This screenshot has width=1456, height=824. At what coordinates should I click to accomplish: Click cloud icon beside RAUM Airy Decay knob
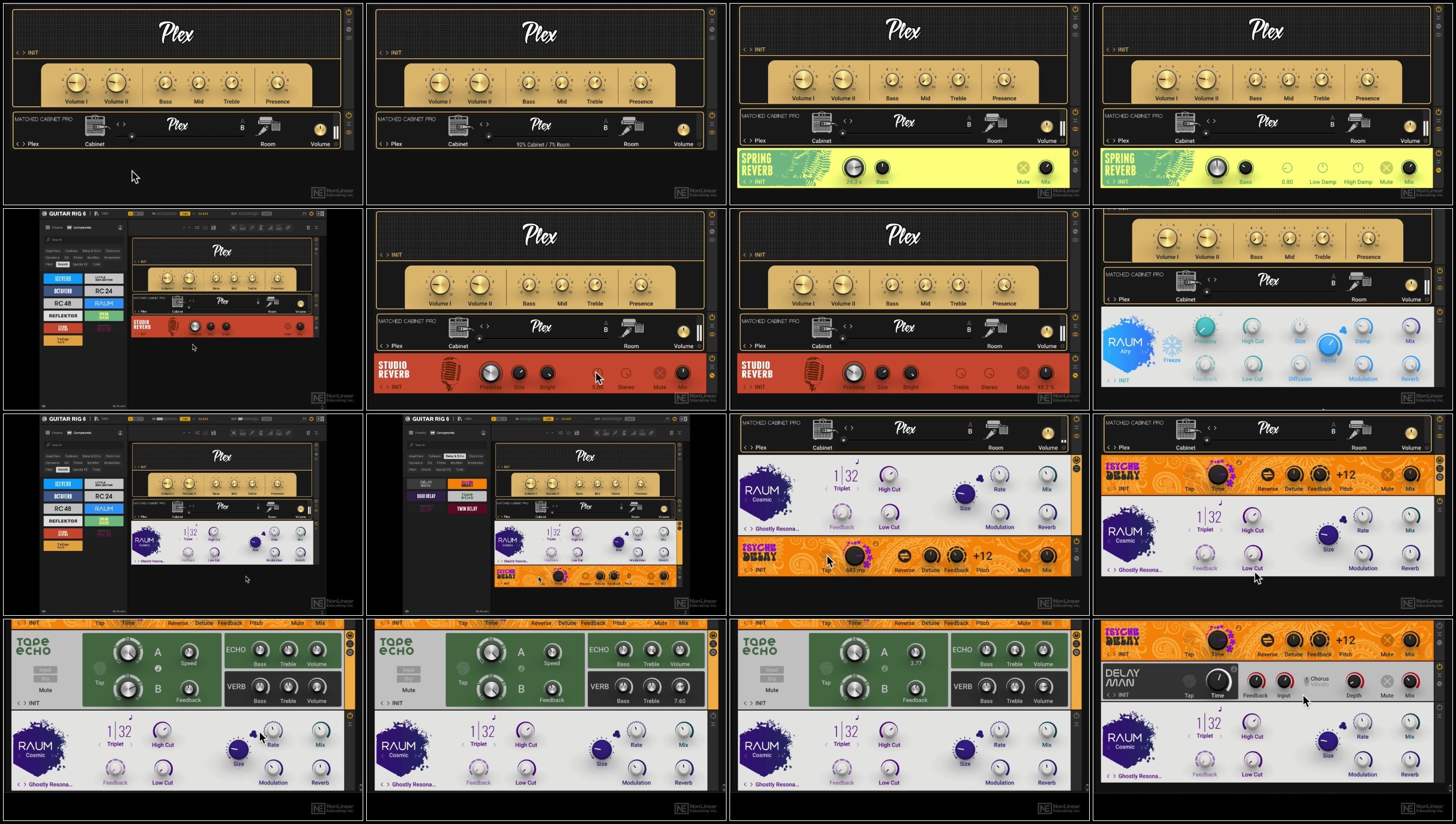click(1343, 330)
